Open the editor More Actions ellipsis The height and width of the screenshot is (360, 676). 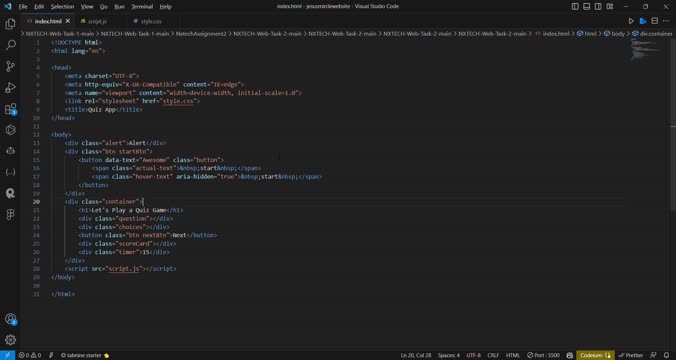666,21
